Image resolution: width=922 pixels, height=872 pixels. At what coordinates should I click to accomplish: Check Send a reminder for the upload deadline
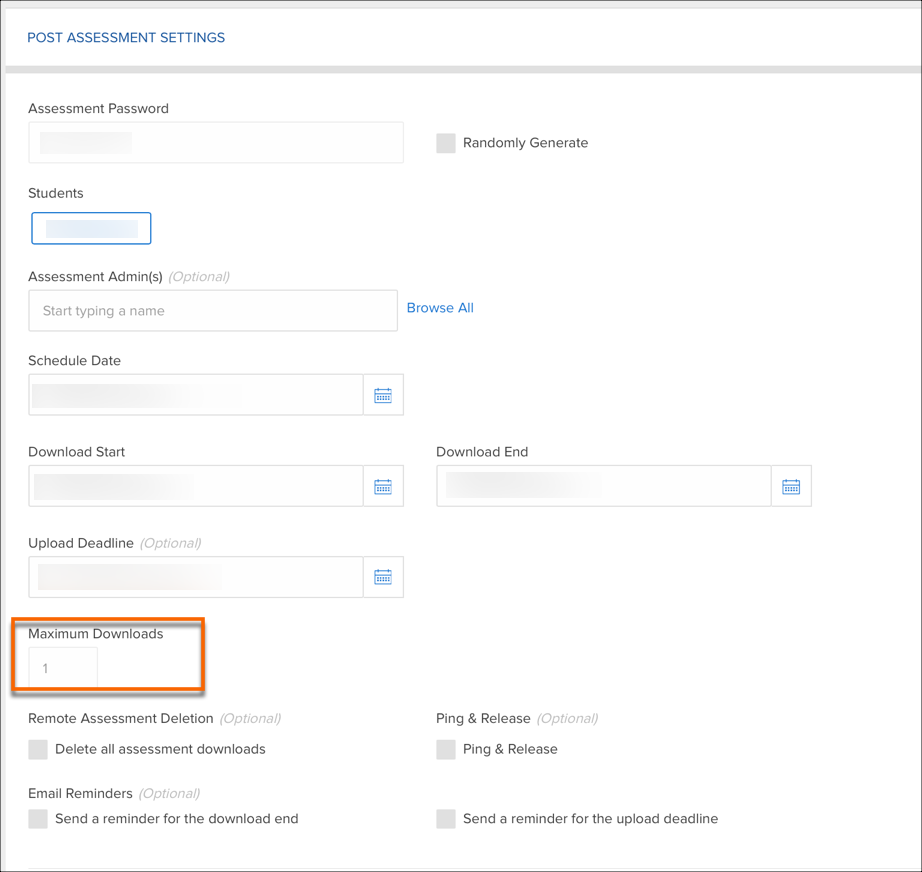446,818
